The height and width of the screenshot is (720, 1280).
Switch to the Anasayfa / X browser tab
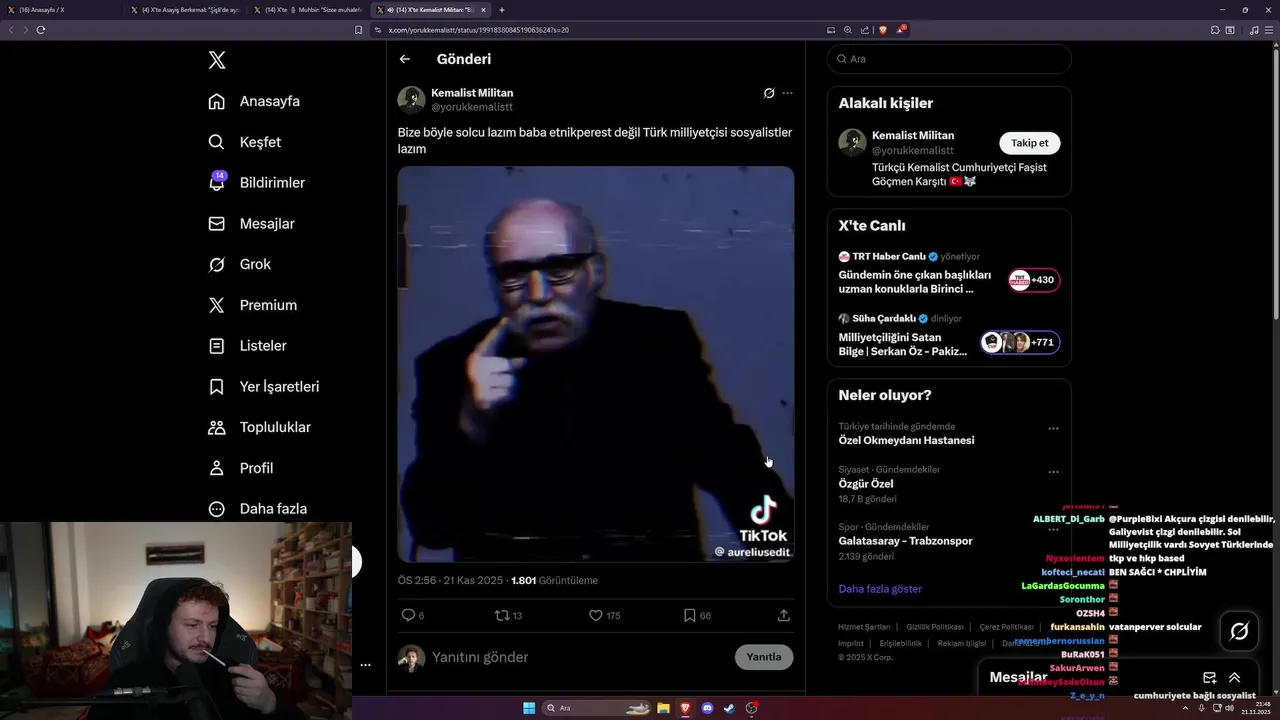(62, 10)
